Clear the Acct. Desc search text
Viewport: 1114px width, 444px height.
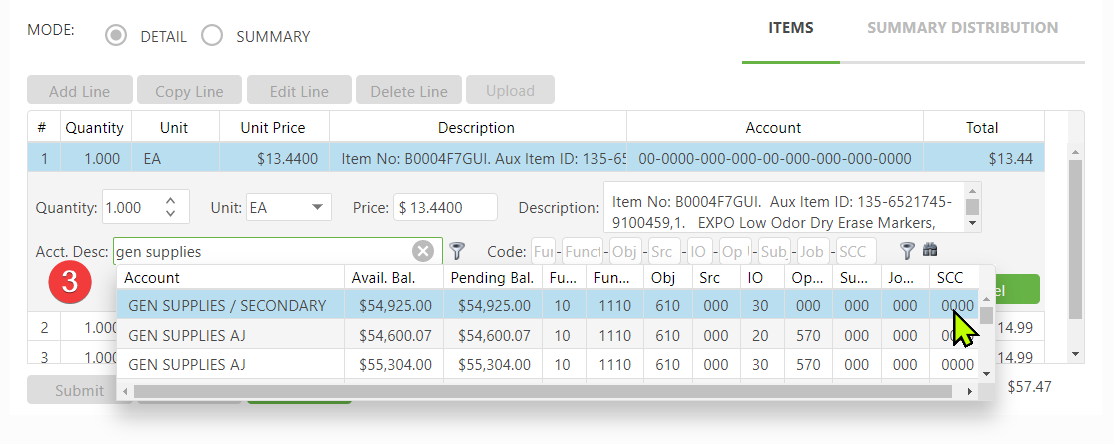pyautogui.click(x=423, y=251)
